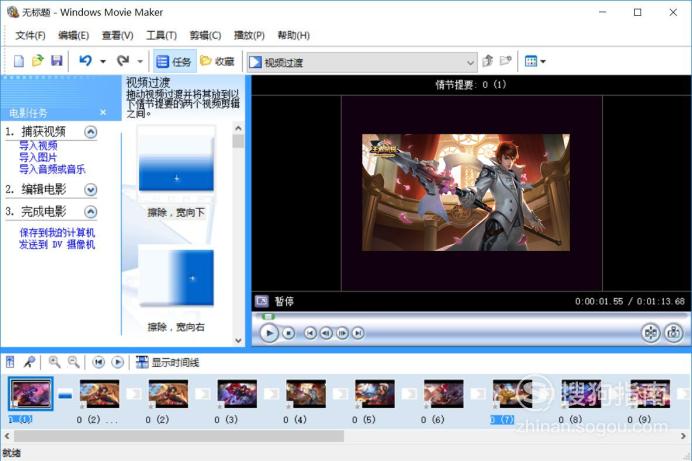The width and height of the screenshot is (692, 461).
Task: Open an existing project via folder icon
Action: pyautogui.click(x=38, y=61)
